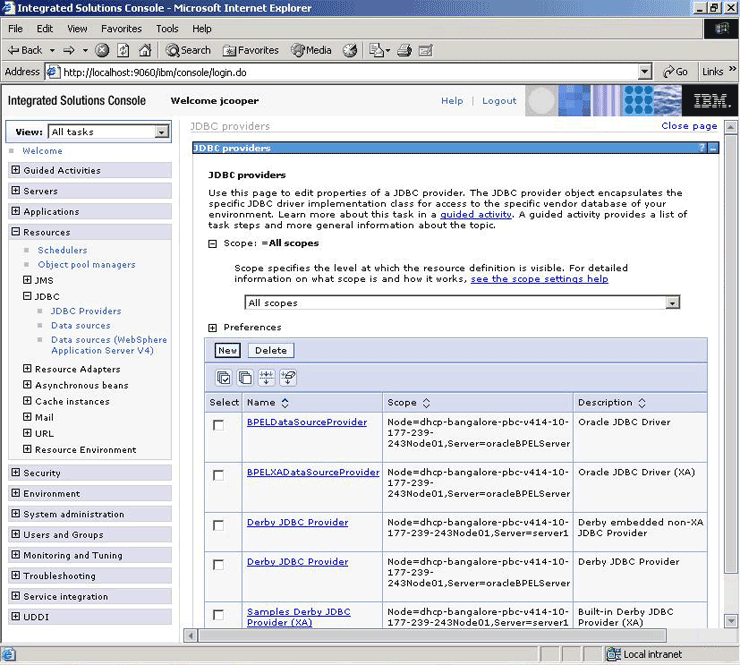The height and width of the screenshot is (665, 740).
Task: Click the Delete button
Action: [271, 350]
